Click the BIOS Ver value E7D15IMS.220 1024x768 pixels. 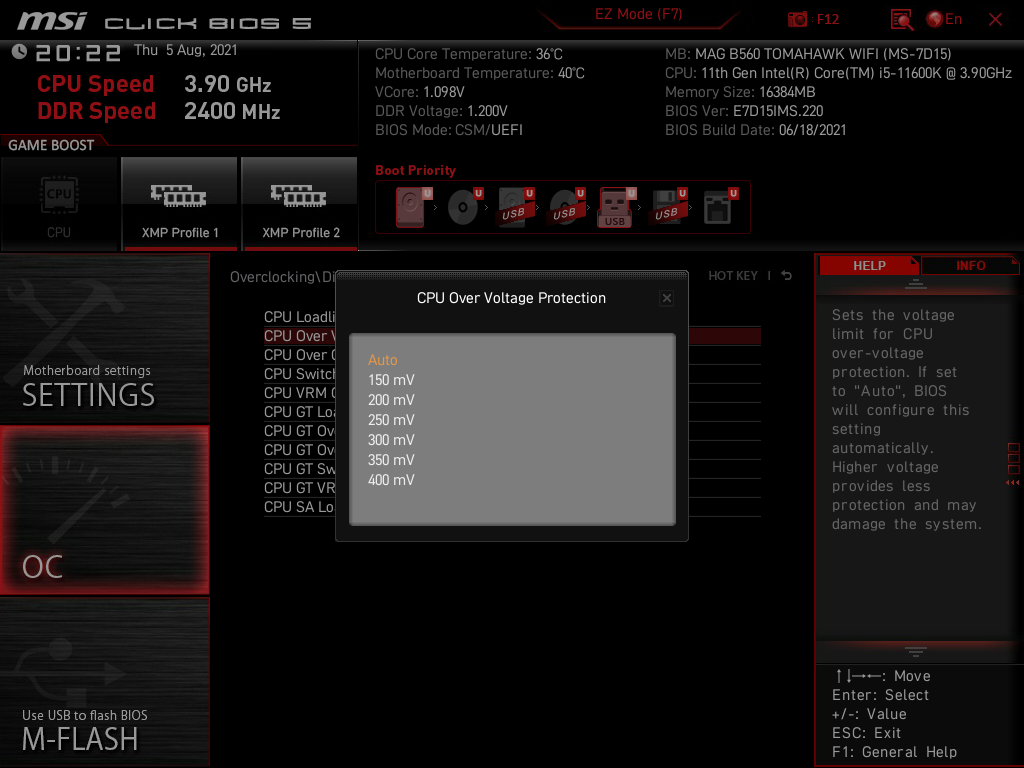tap(778, 111)
